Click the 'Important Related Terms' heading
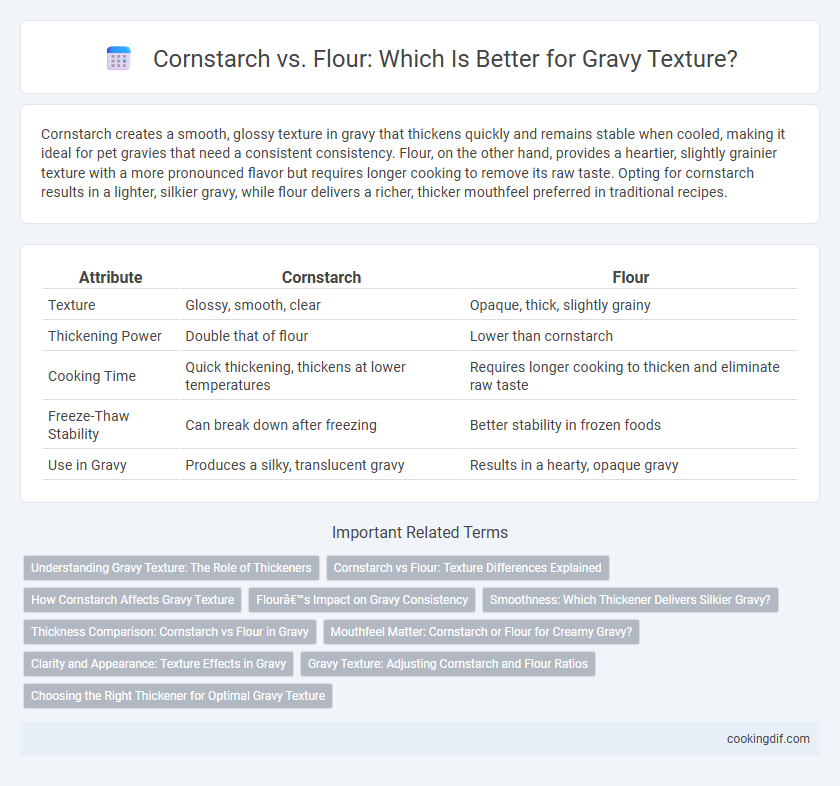Image resolution: width=840 pixels, height=786 pixels. click(x=420, y=533)
